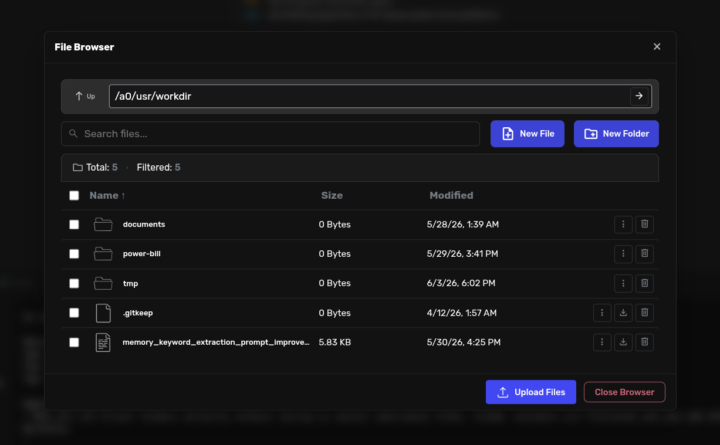Viewport: 720px width, 445px height.
Task: Open more options for documents folder
Action: [x=623, y=224]
